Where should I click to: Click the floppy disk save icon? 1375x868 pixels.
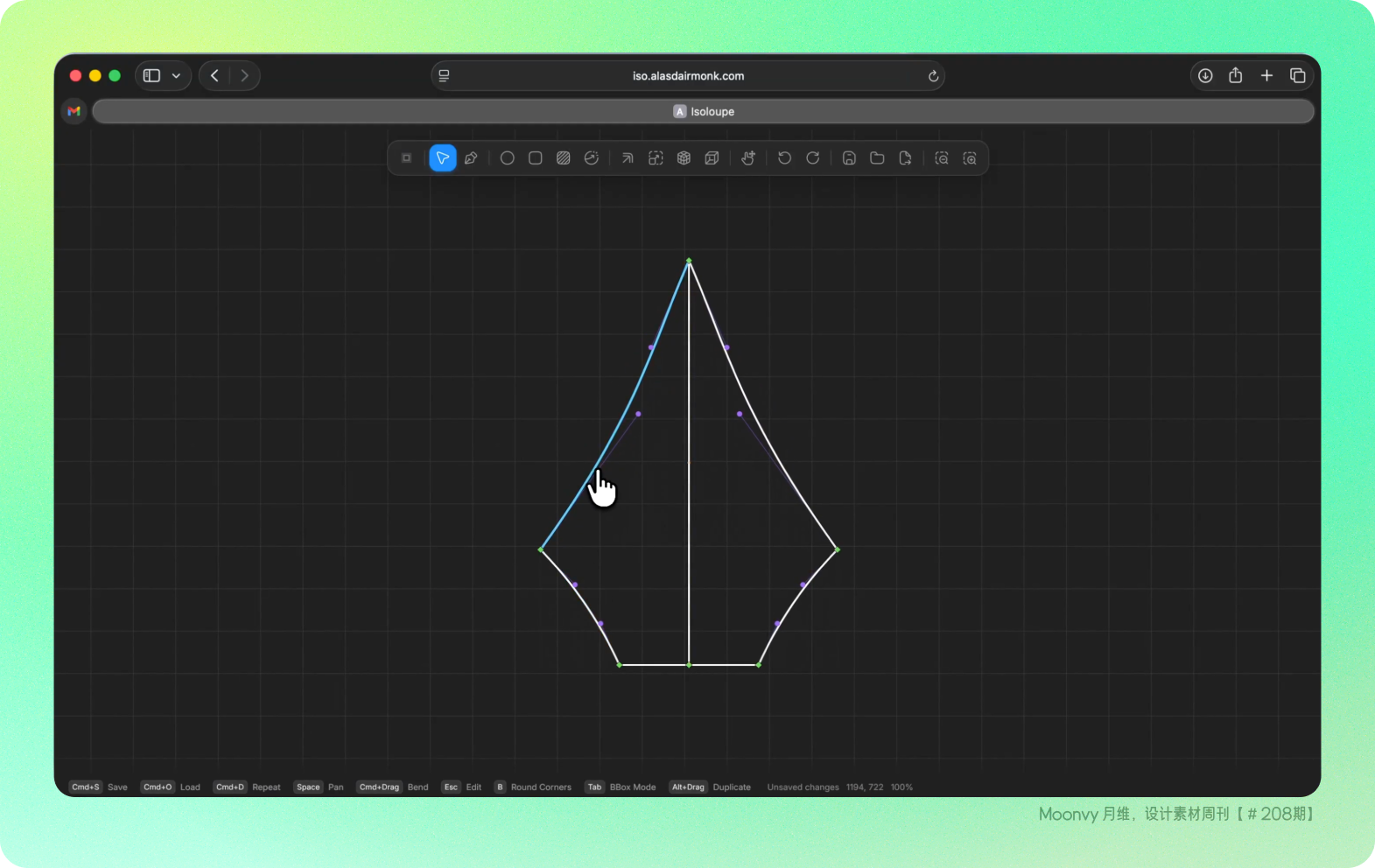click(x=849, y=158)
